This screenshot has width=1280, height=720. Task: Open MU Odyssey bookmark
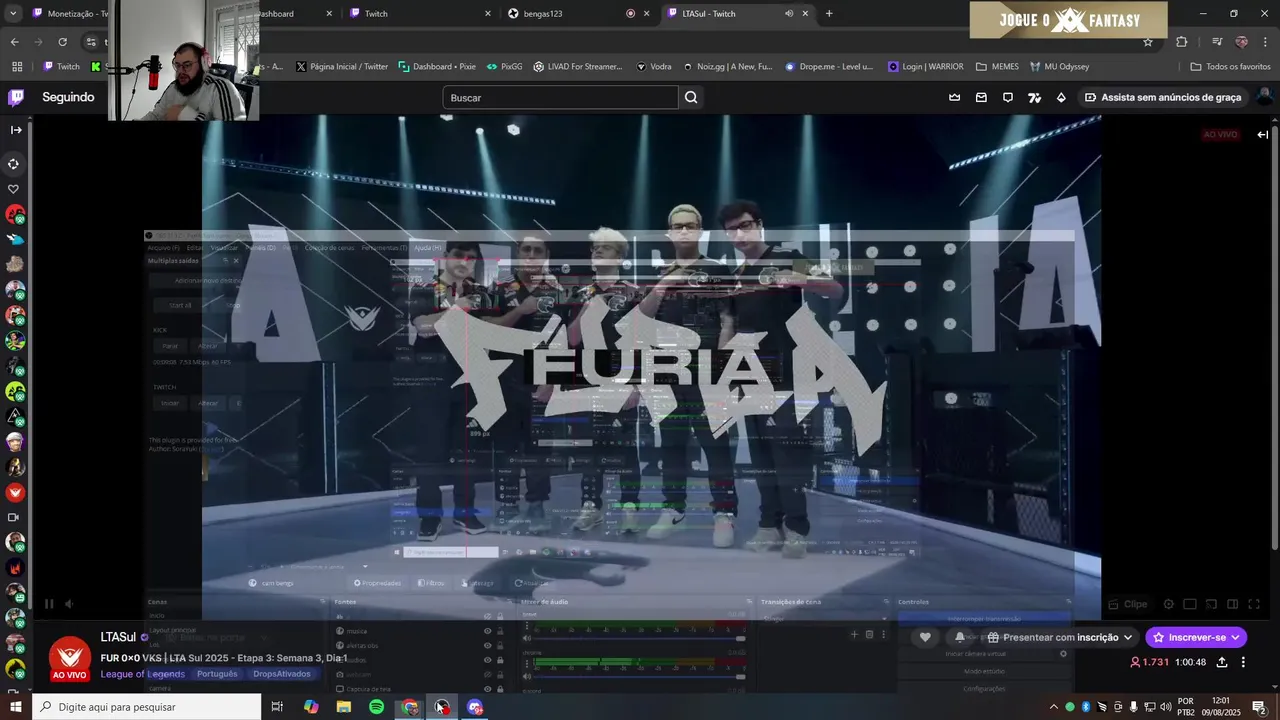tap(1060, 66)
